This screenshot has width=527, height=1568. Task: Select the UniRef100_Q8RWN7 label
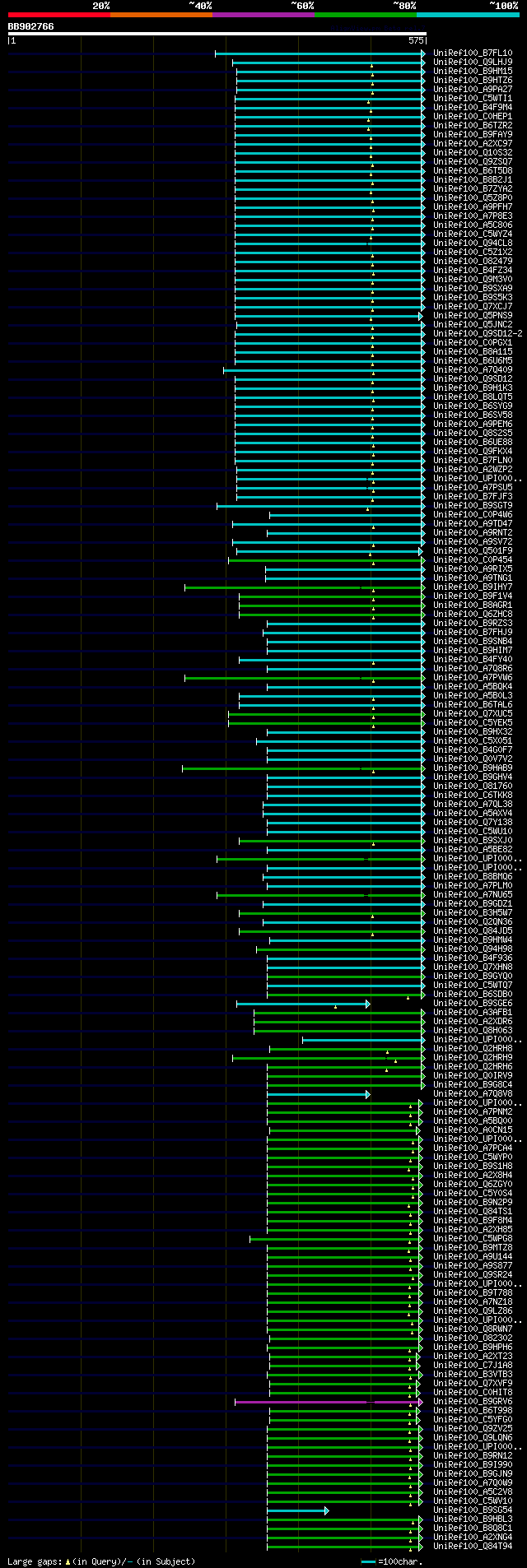tap(473, 1329)
